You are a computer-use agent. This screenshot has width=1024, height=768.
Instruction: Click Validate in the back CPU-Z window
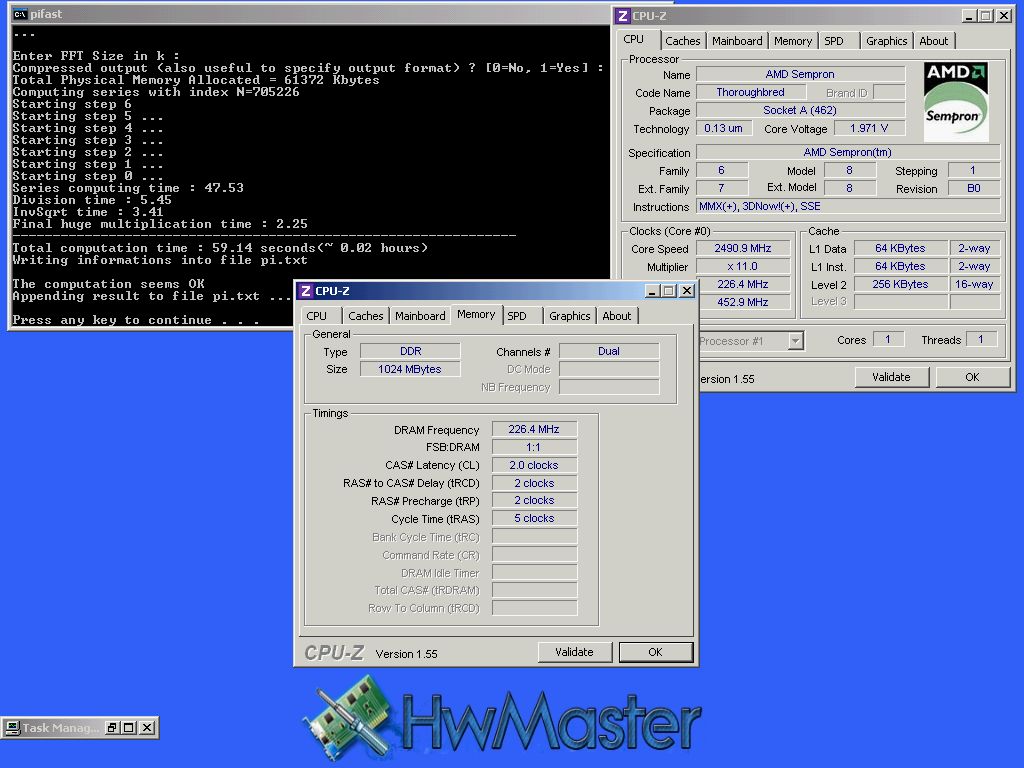pyautogui.click(x=891, y=377)
